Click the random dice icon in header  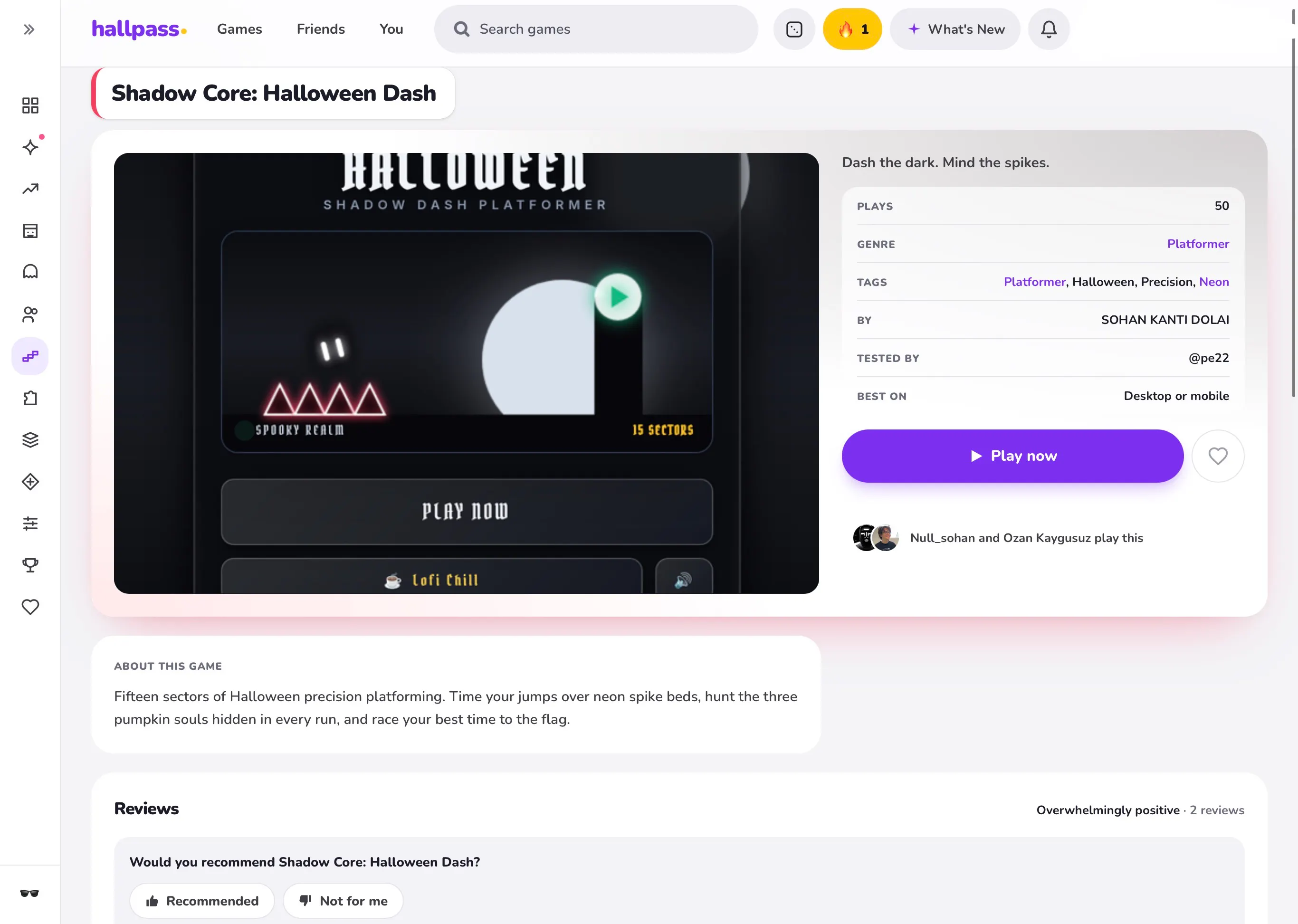[x=794, y=29]
